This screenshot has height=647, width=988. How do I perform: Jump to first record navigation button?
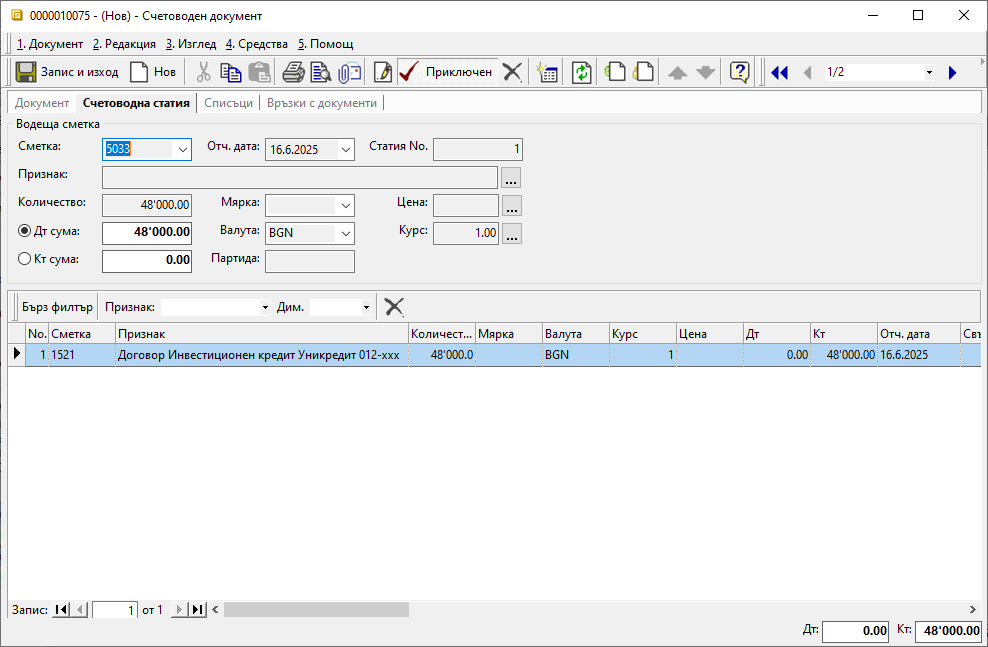point(61,609)
